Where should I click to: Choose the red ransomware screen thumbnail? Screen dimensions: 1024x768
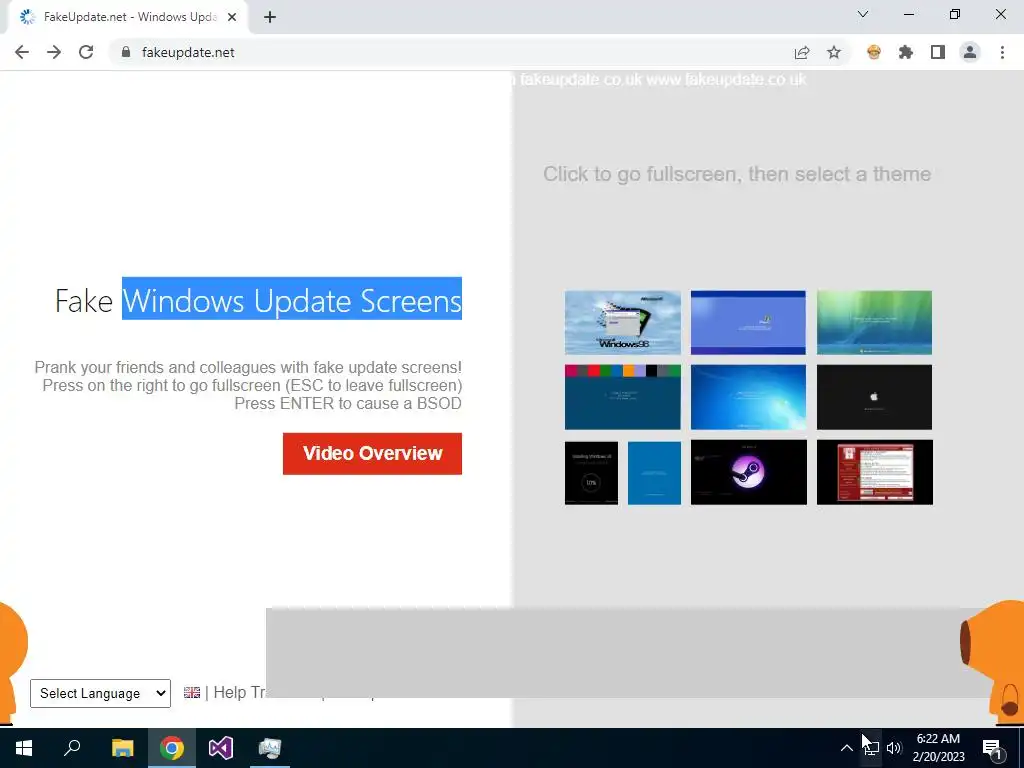[x=874, y=472]
